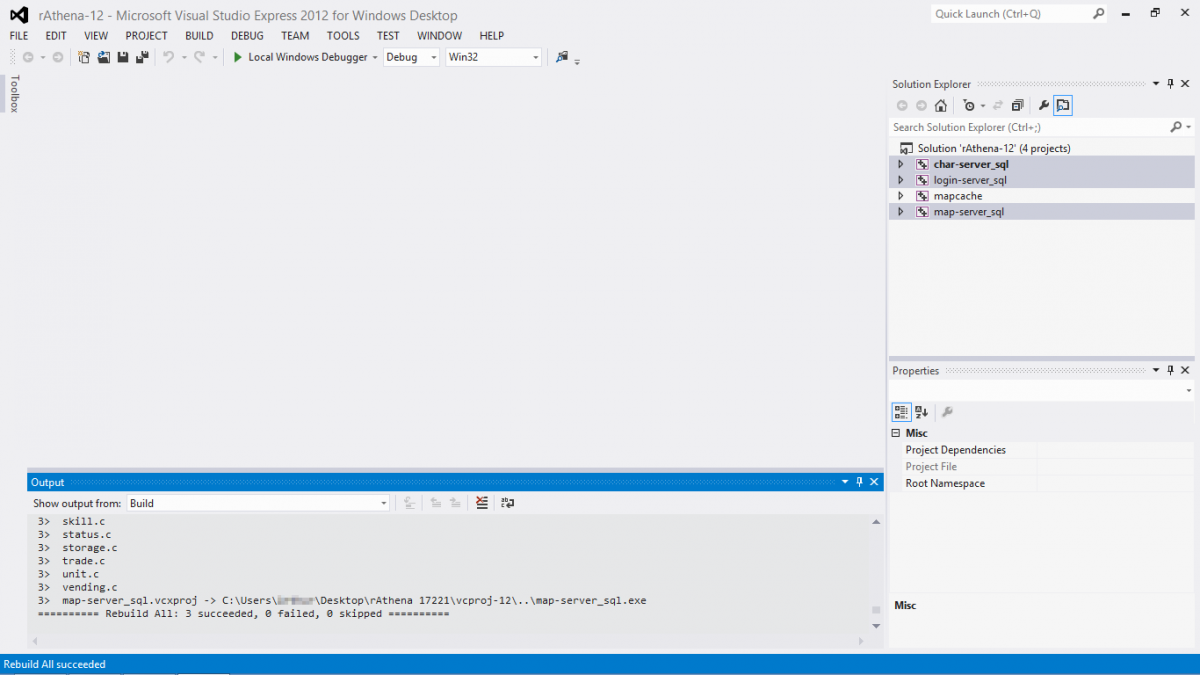
Task: Click the Home icon in Solution Explorer
Action: click(941, 105)
